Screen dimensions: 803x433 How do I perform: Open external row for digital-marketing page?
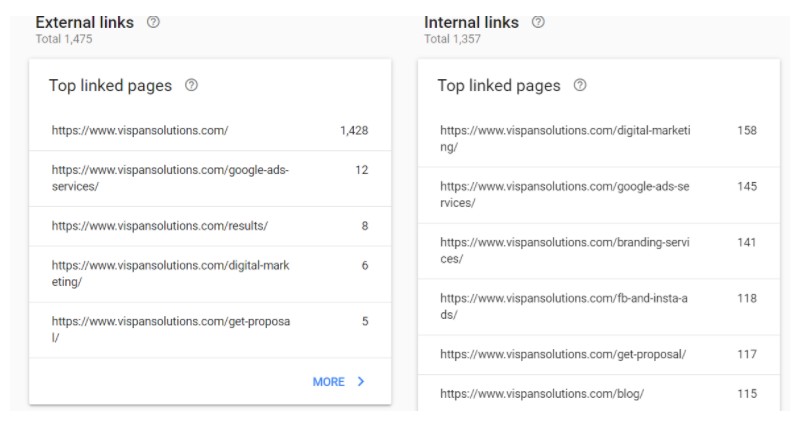point(210,274)
